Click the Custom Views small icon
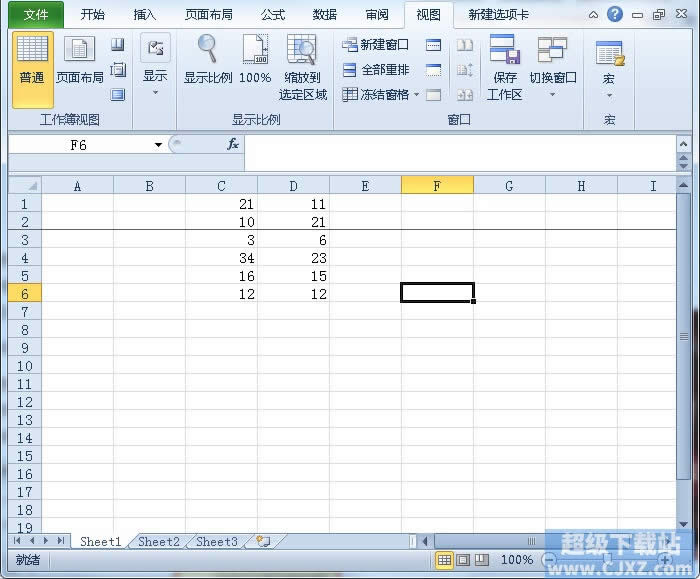 pyautogui.click(x=118, y=70)
